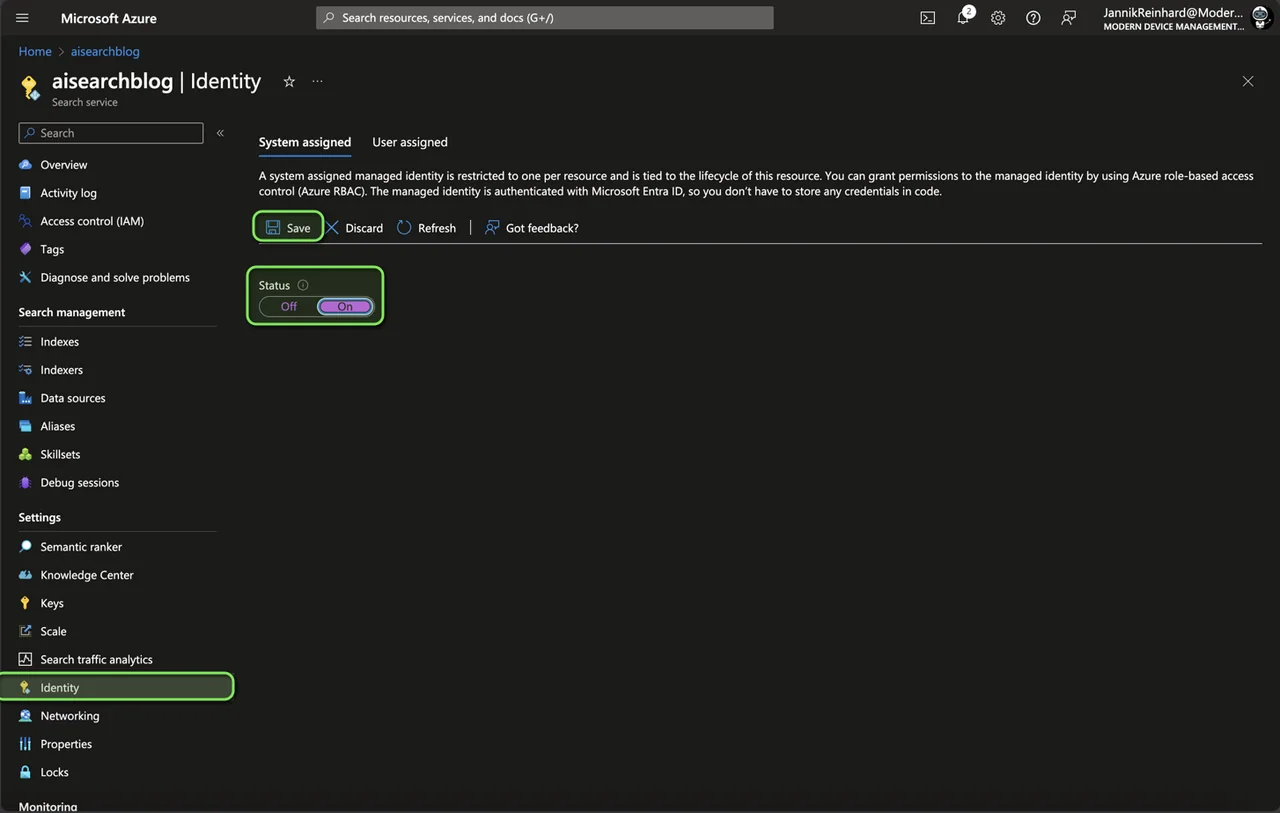This screenshot has width=1280, height=813.
Task: Click the account avatar picture
Action: (1261, 18)
